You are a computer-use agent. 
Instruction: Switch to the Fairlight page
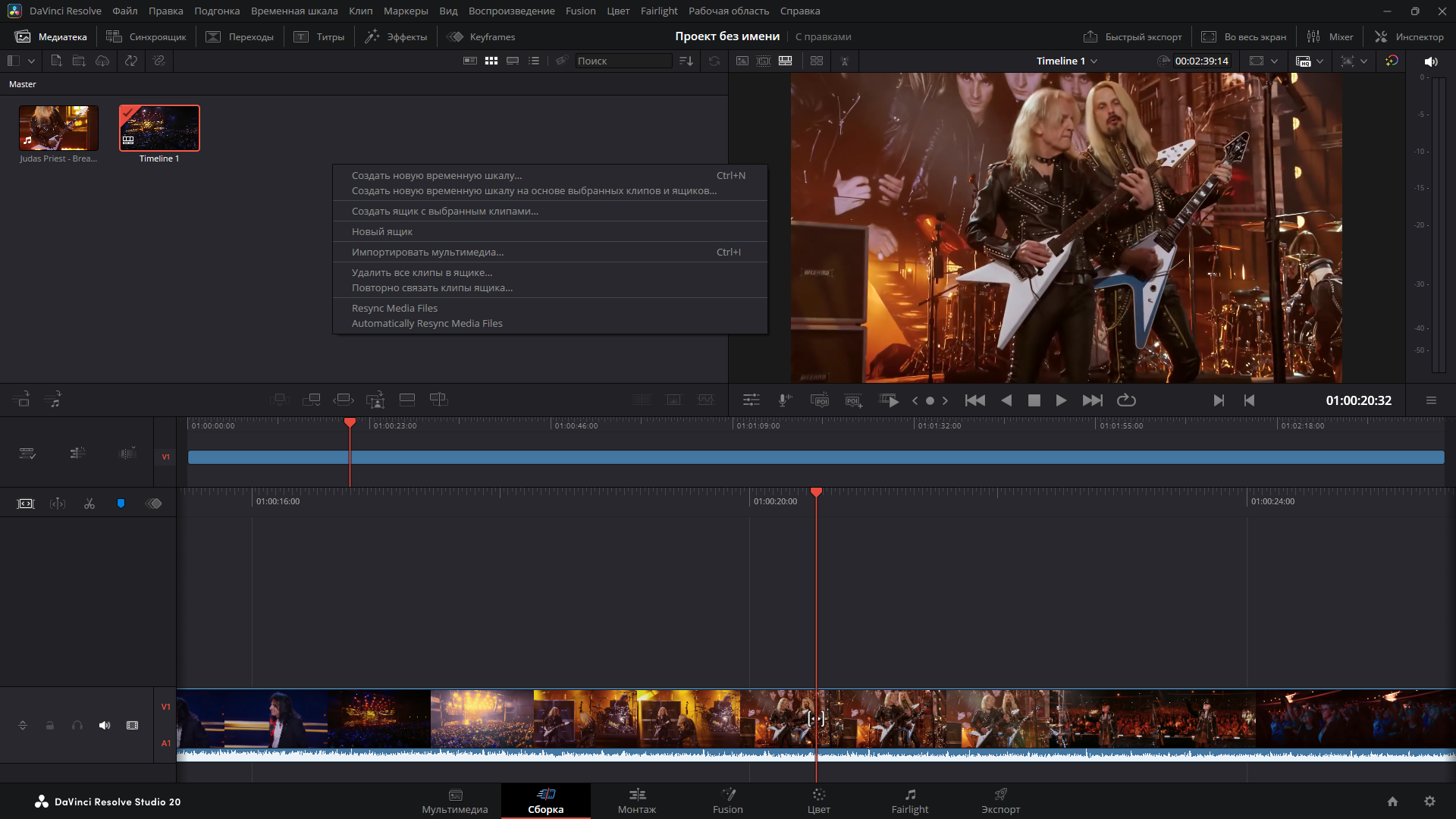click(x=910, y=801)
